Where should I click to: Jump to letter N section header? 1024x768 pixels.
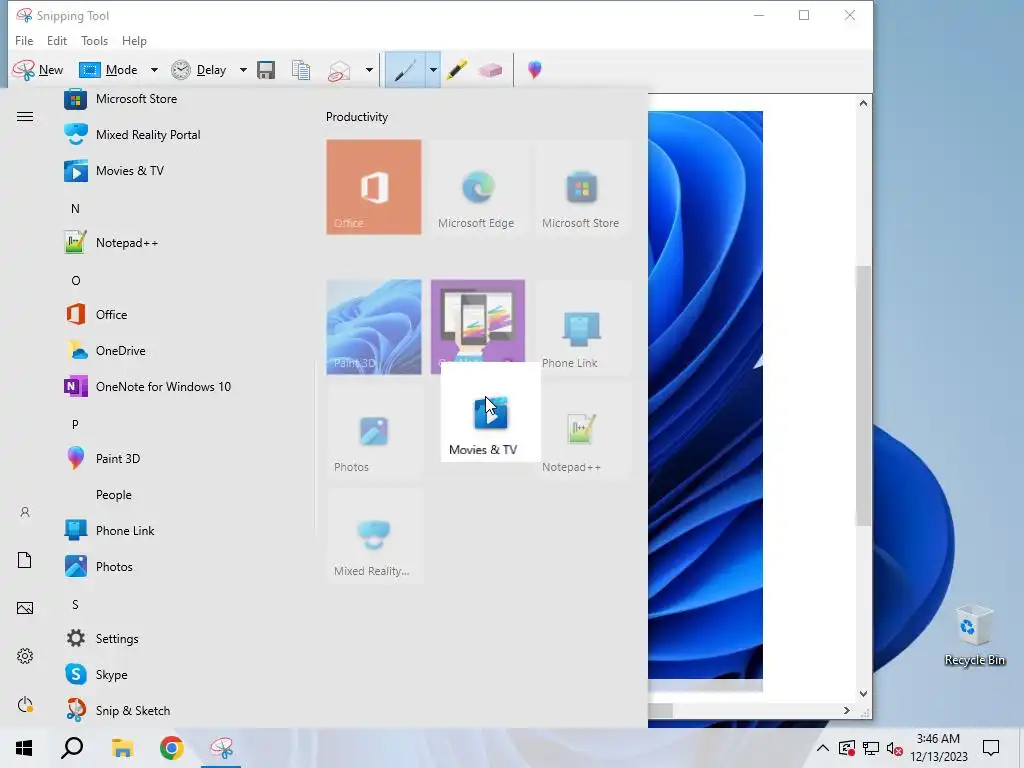pyautogui.click(x=75, y=208)
